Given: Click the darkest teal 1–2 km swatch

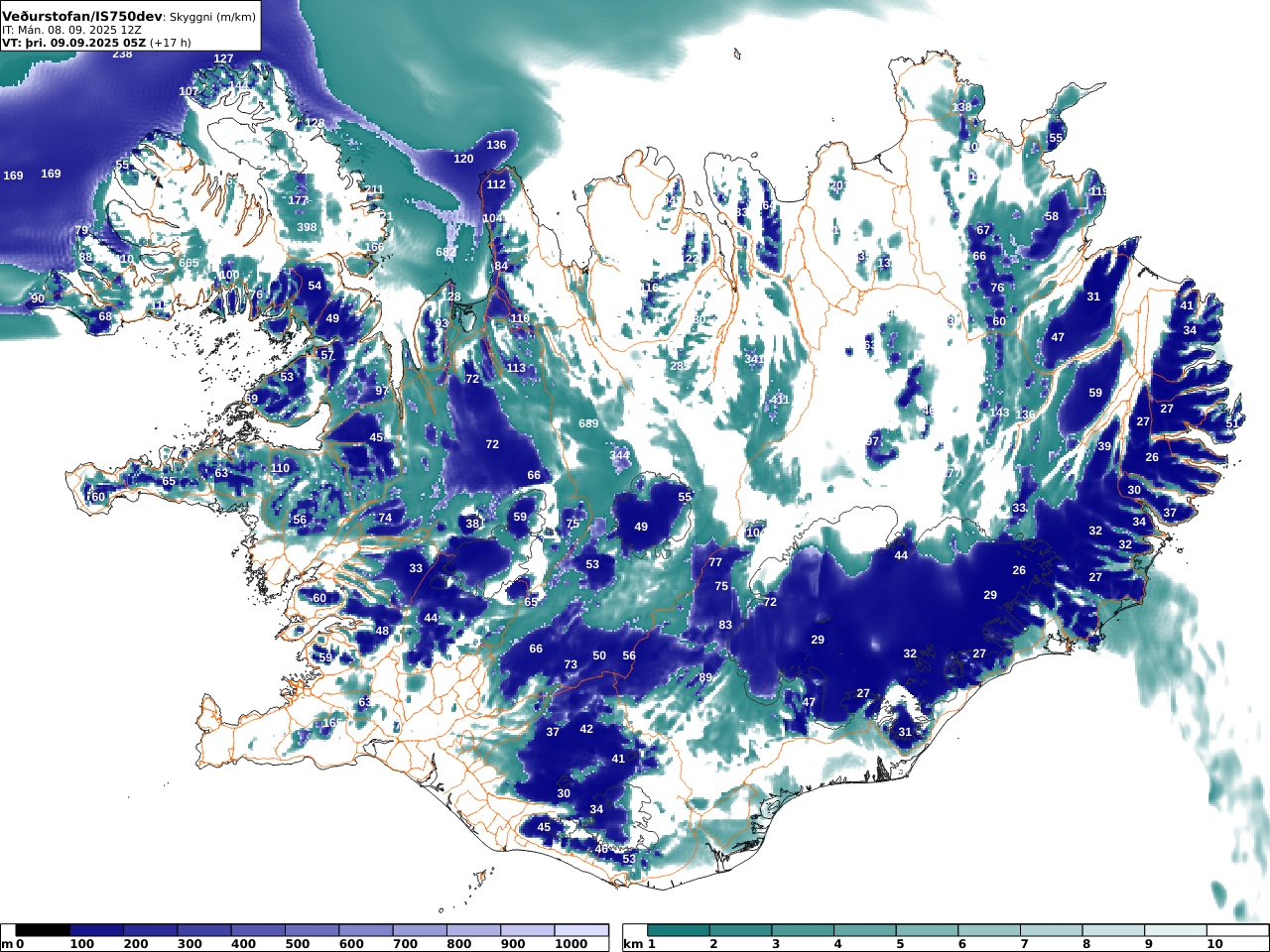Looking at the screenshot, I should click(679, 930).
